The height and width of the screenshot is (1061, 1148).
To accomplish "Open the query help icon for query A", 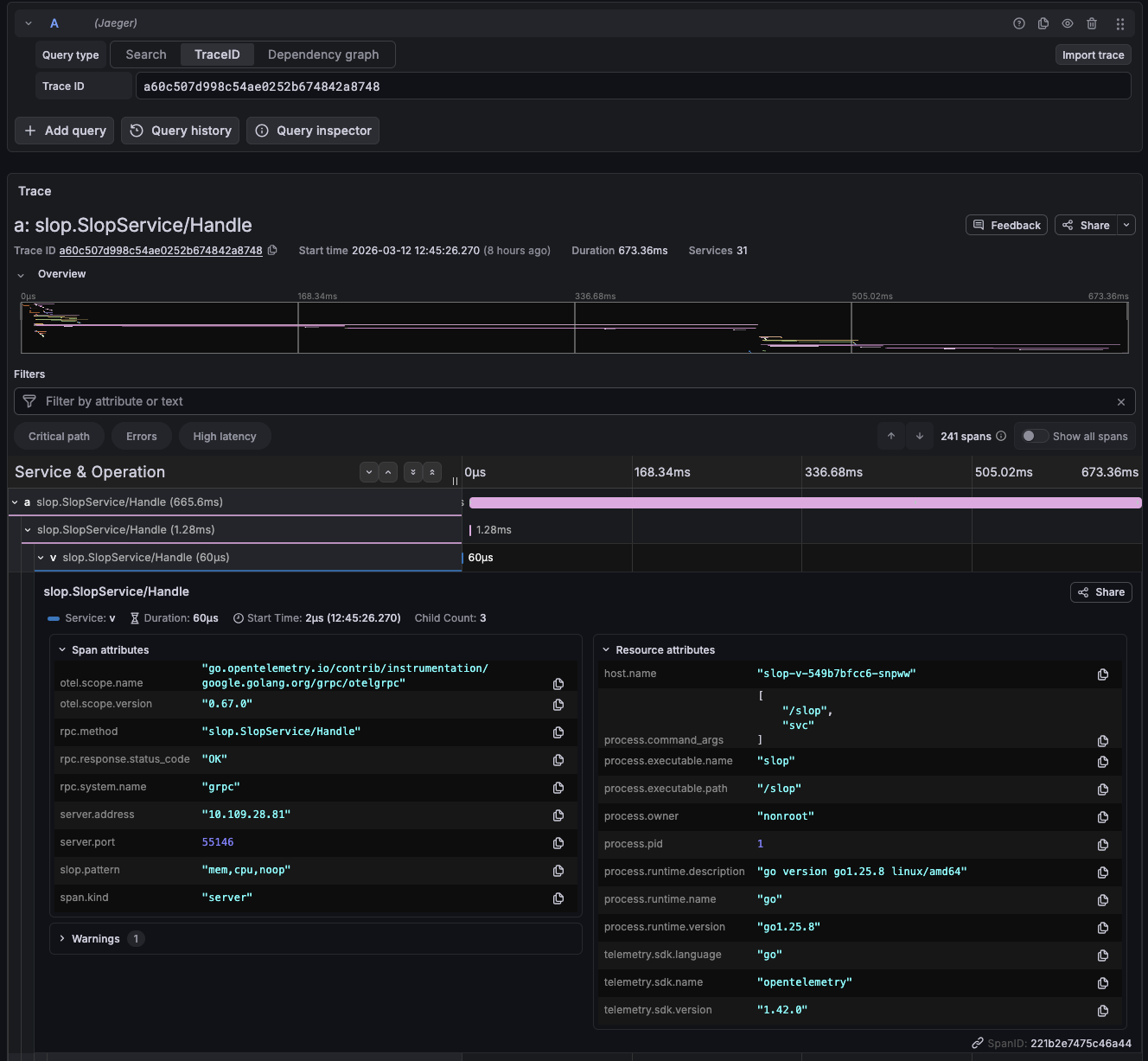I will click(1019, 24).
